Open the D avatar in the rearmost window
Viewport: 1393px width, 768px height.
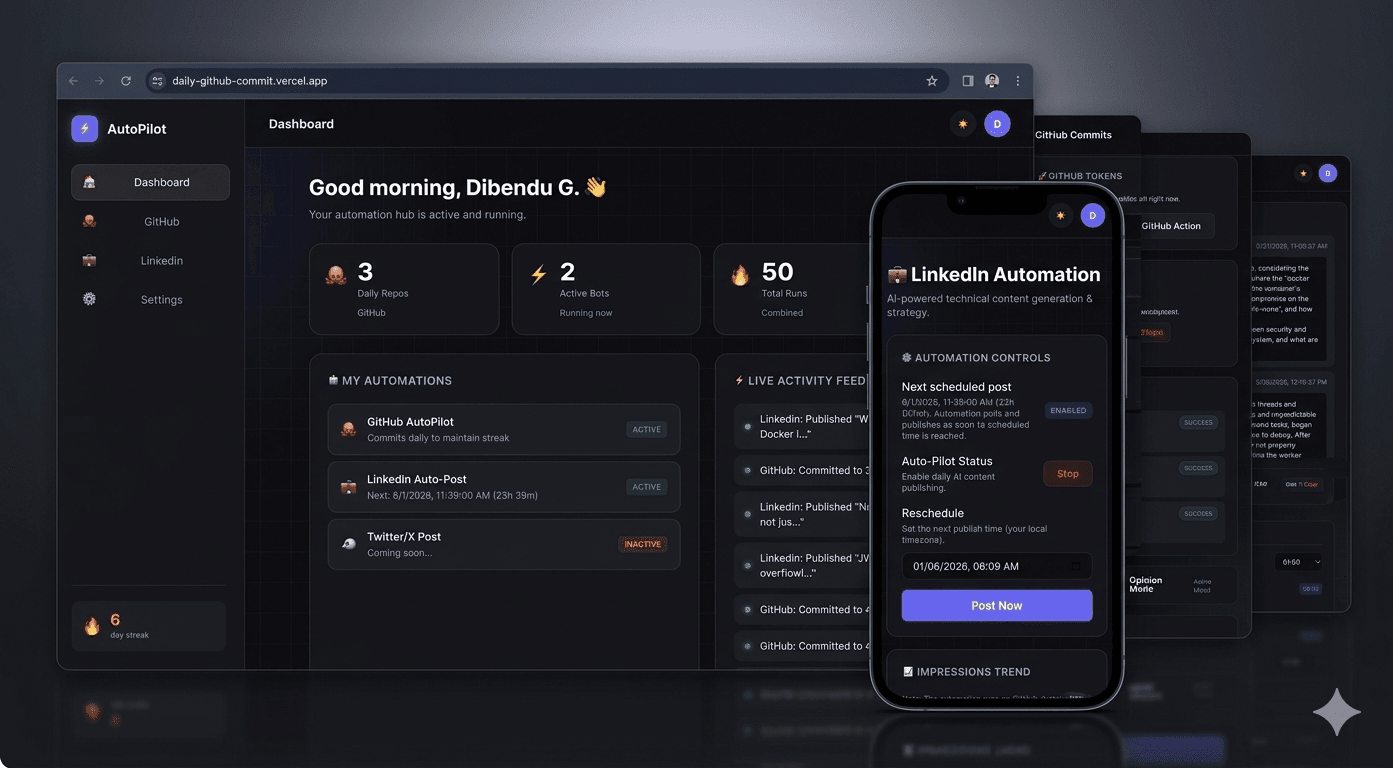tap(1328, 173)
